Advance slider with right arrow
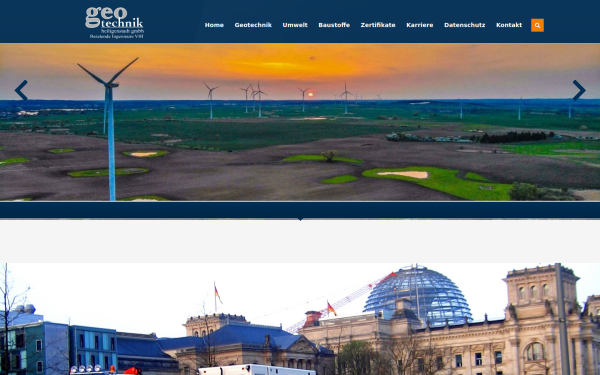The width and height of the screenshot is (600, 375). (x=579, y=90)
